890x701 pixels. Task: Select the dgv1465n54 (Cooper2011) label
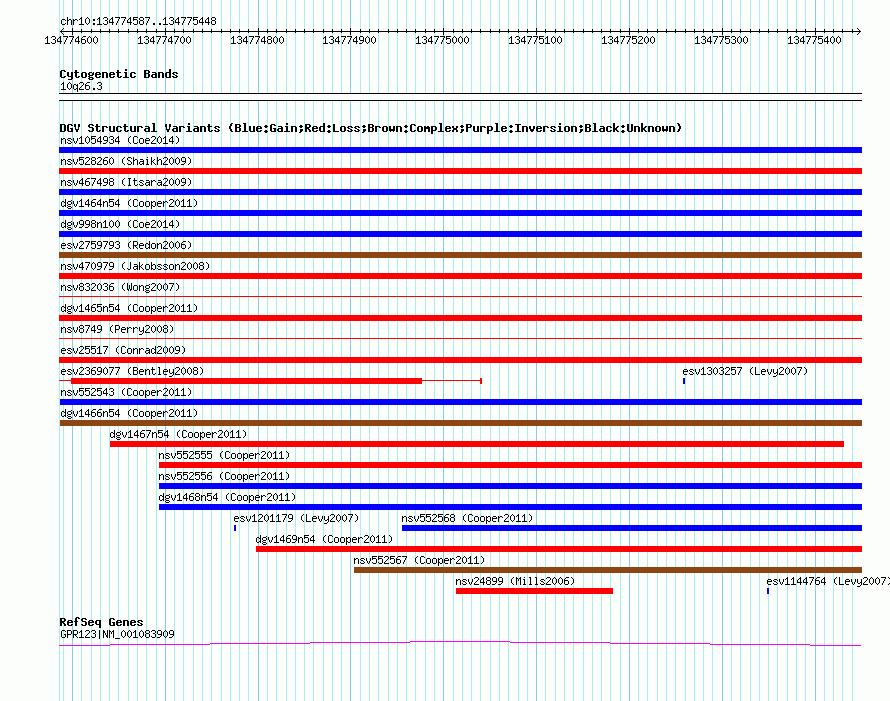tap(129, 308)
